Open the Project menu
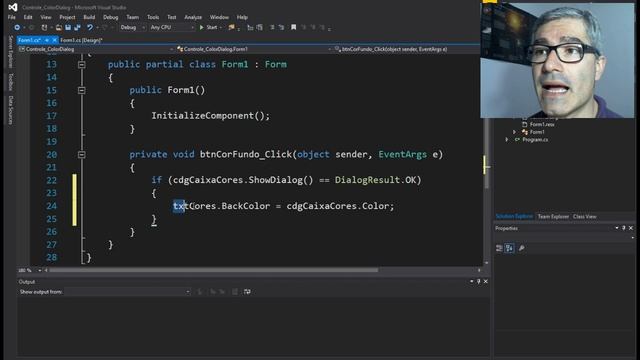The image size is (640, 360). (67, 17)
